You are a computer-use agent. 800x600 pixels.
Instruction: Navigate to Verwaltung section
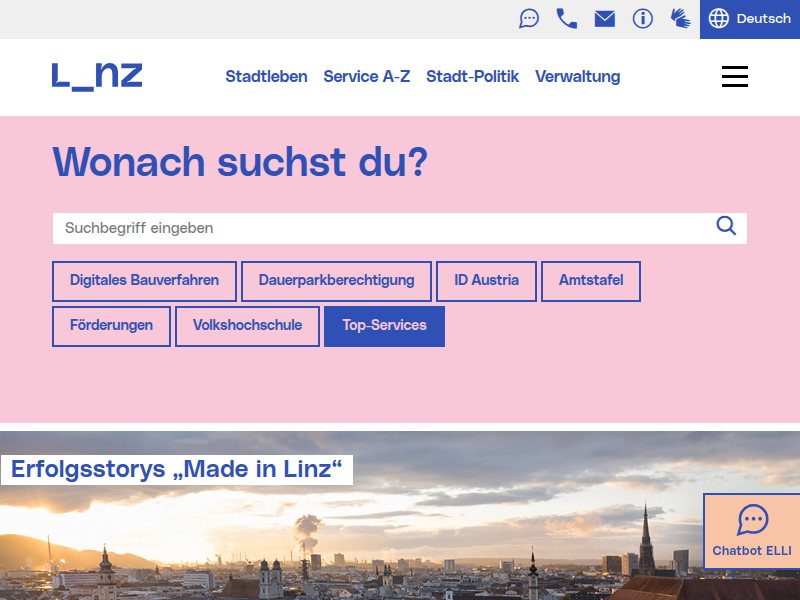(577, 77)
